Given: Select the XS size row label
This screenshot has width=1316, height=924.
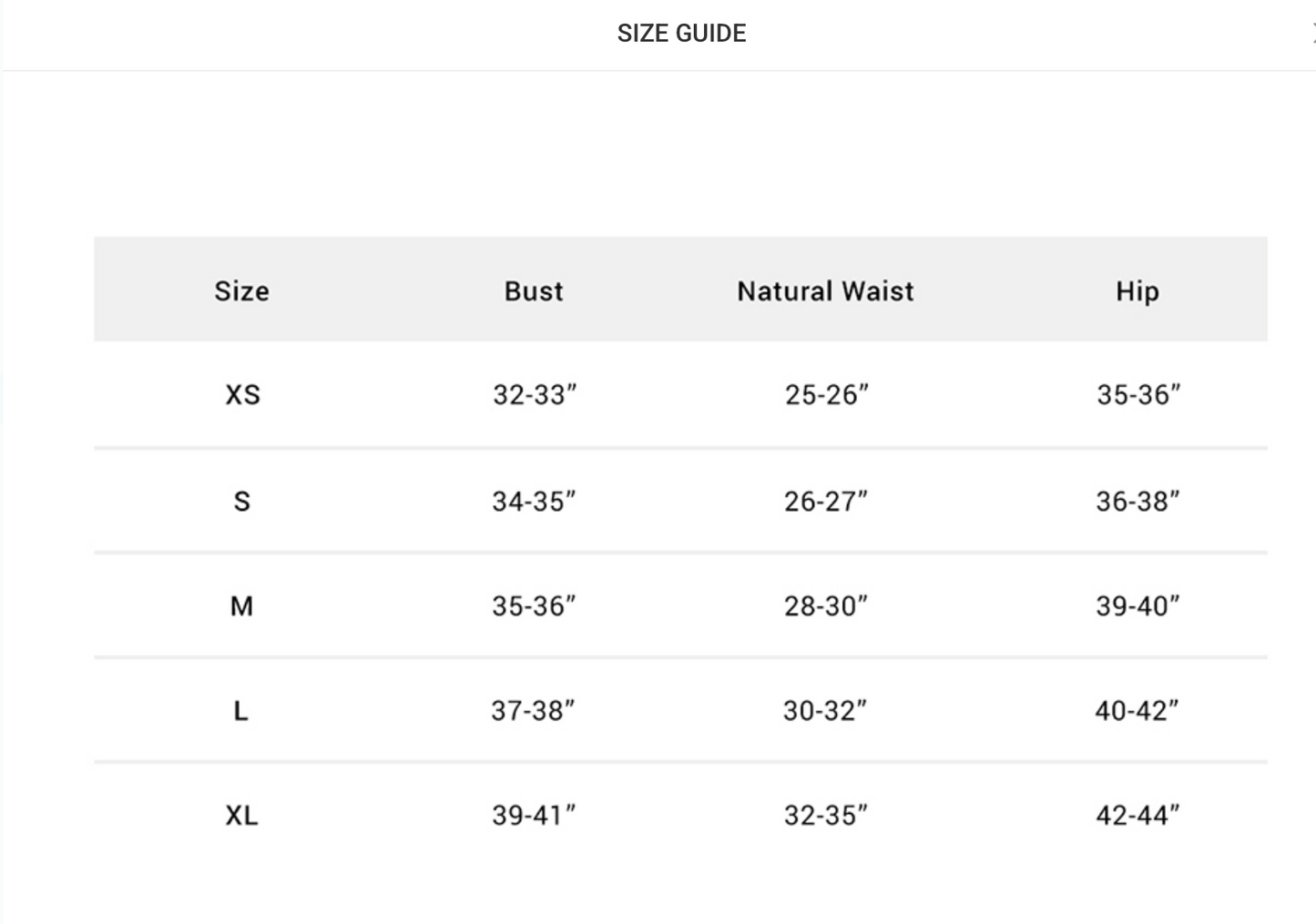Looking at the screenshot, I should point(242,395).
